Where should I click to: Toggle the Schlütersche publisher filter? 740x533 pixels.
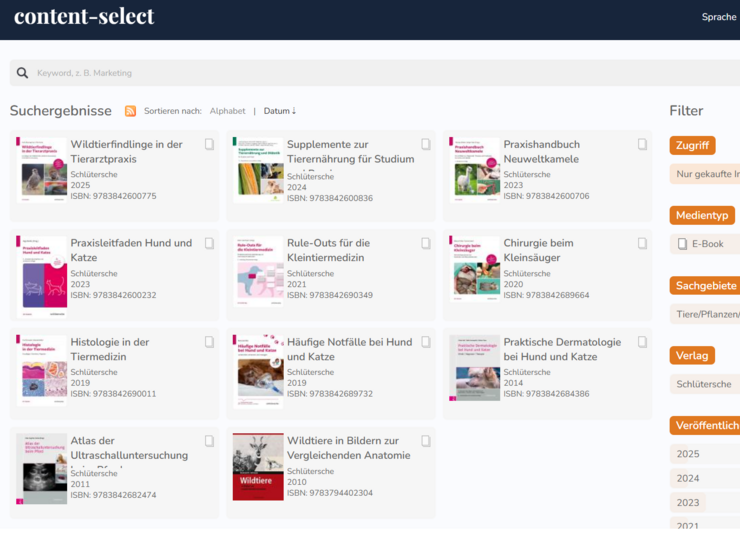click(705, 384)
